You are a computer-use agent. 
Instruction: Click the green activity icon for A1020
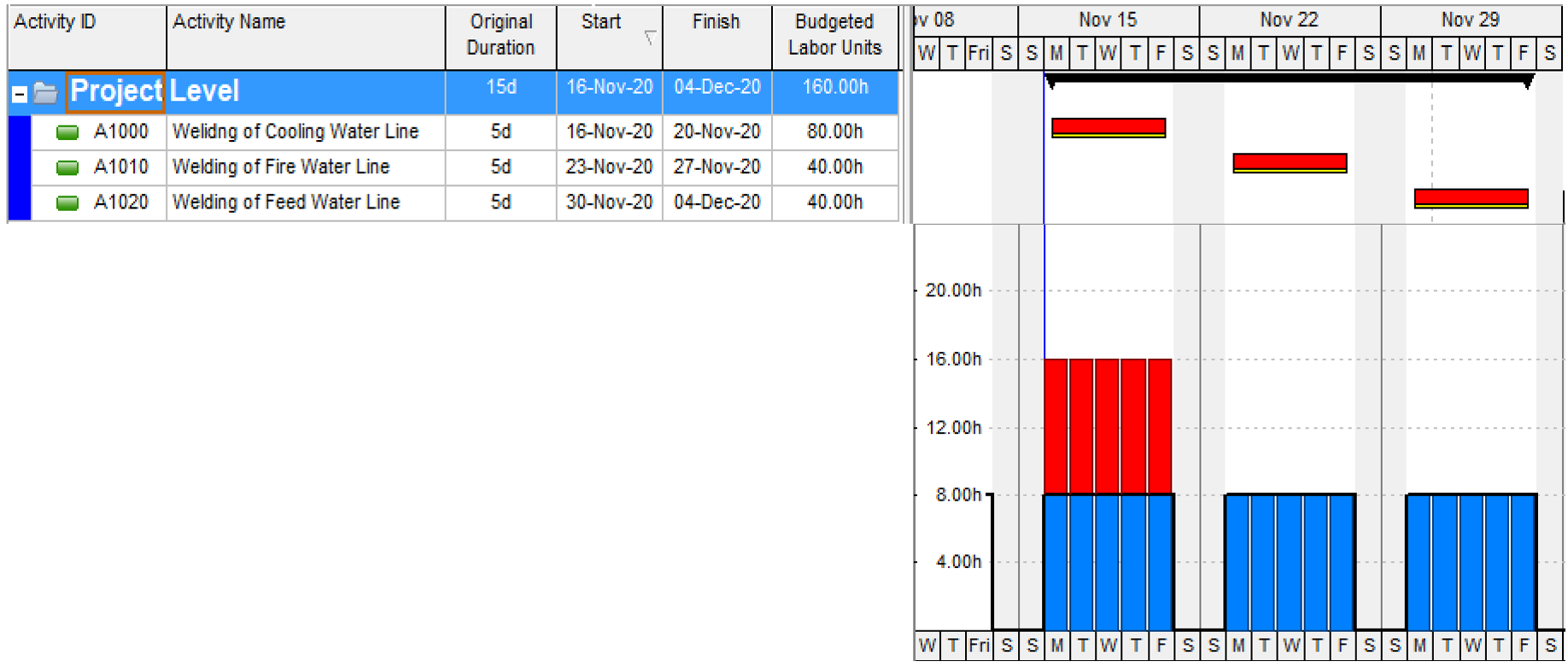coord(67,203)
